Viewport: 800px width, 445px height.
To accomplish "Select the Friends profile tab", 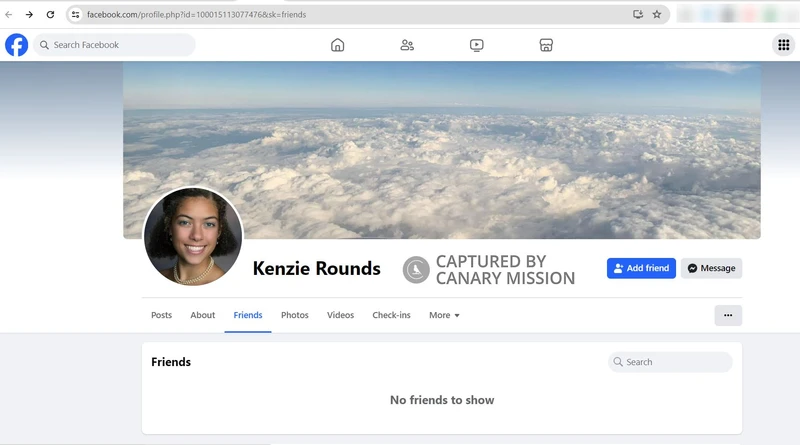I will (x=248, y=315).
